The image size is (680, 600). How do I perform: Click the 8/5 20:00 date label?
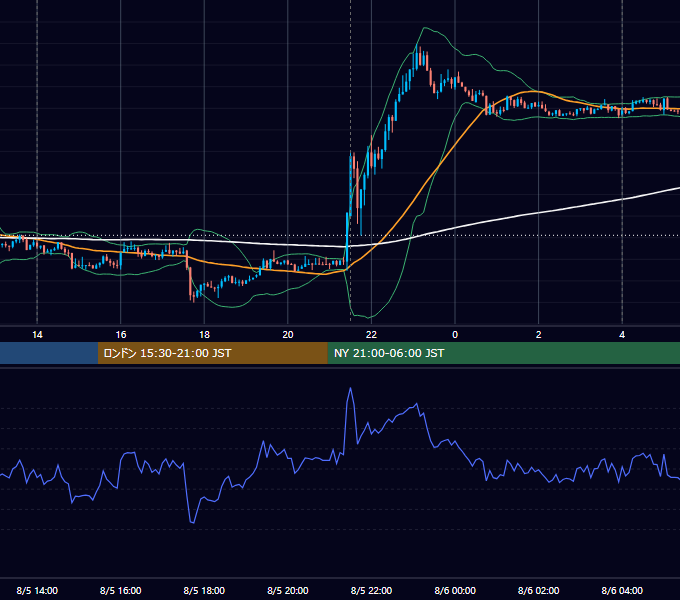tap(288, 590)
